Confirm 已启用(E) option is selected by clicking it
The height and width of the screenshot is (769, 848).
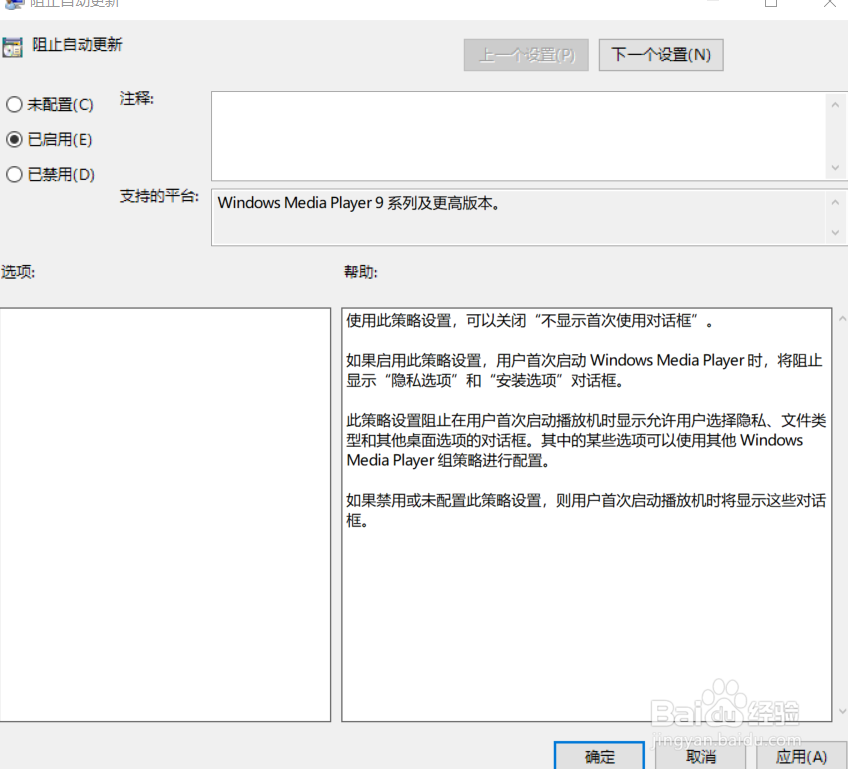[15, 139]
